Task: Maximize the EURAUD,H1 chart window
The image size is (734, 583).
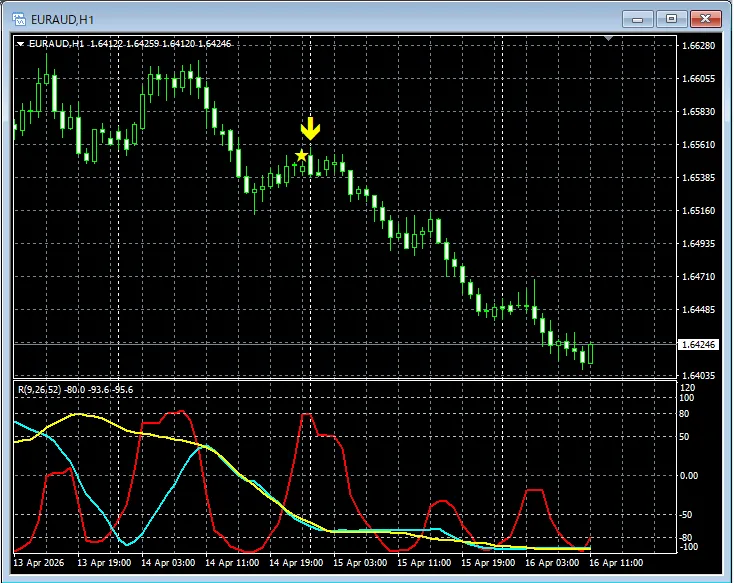Action: (670, 18)
